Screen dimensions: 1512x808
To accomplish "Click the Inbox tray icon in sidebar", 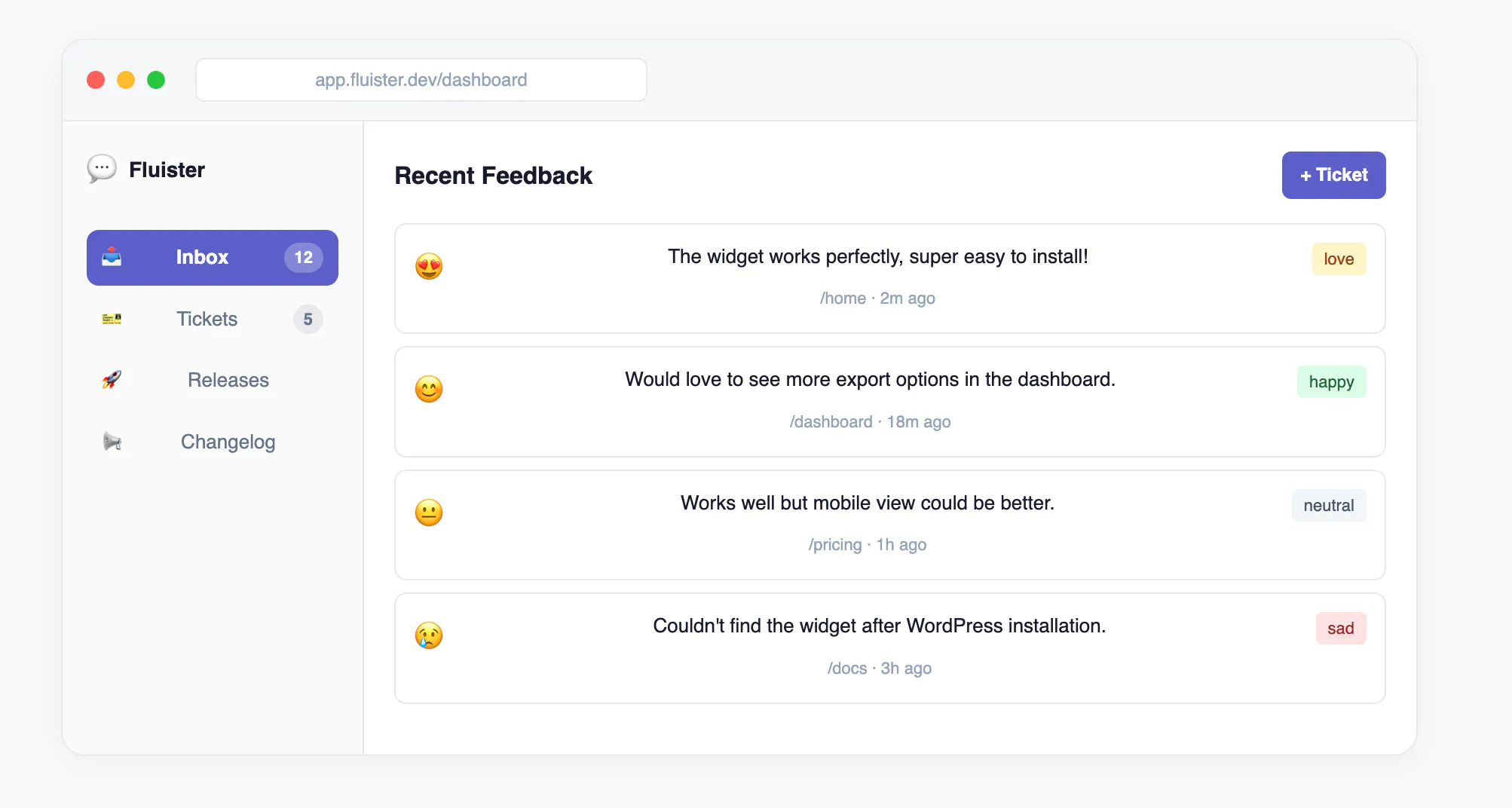I will (112, 257).
